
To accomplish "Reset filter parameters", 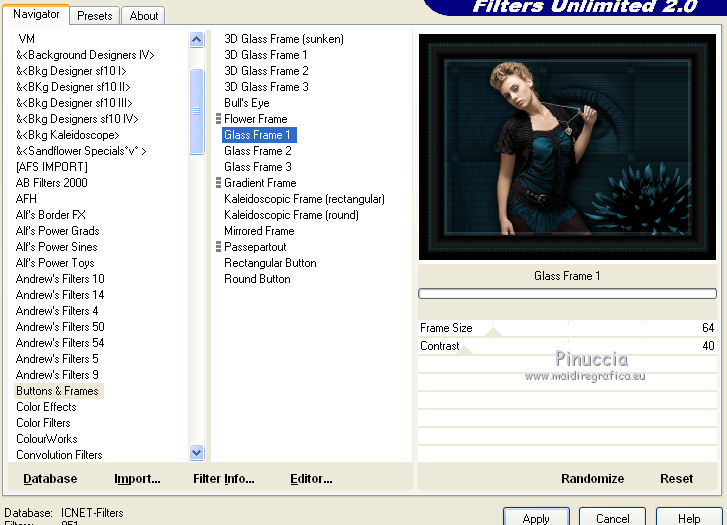I will (x=676, y=479).
